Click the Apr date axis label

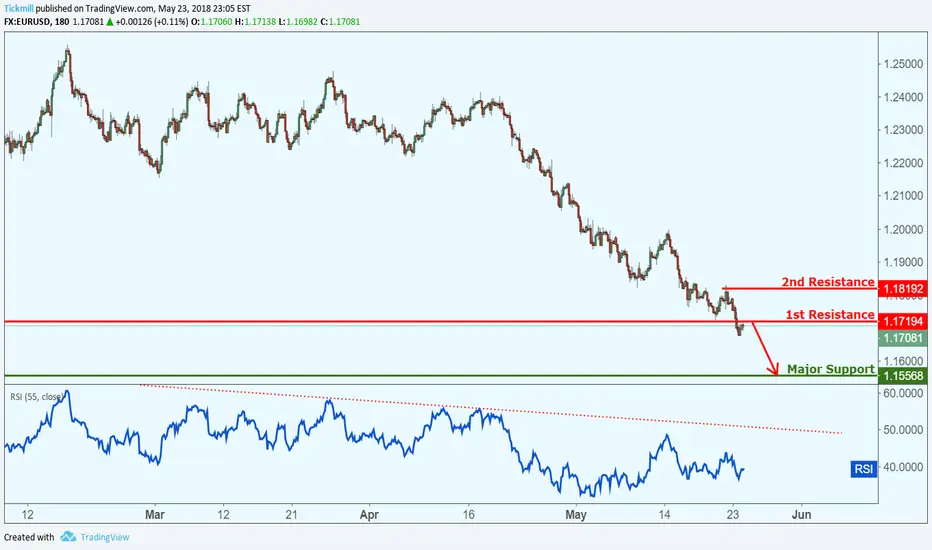[x=369, y=514]
